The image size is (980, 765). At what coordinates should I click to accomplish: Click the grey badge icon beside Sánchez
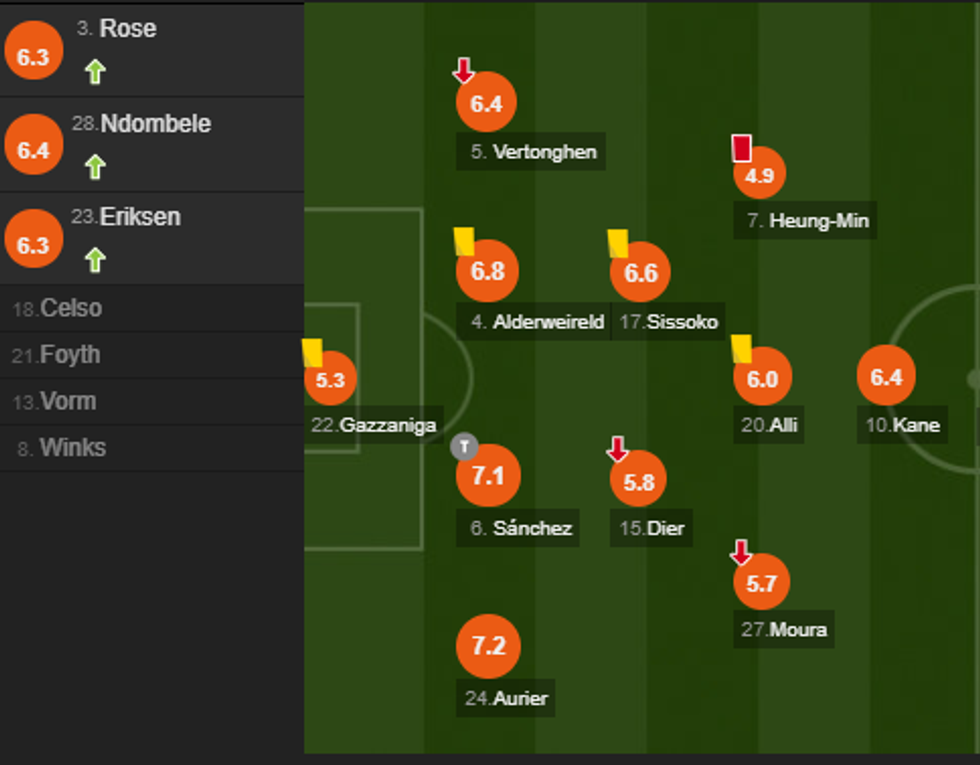(464, 446)
